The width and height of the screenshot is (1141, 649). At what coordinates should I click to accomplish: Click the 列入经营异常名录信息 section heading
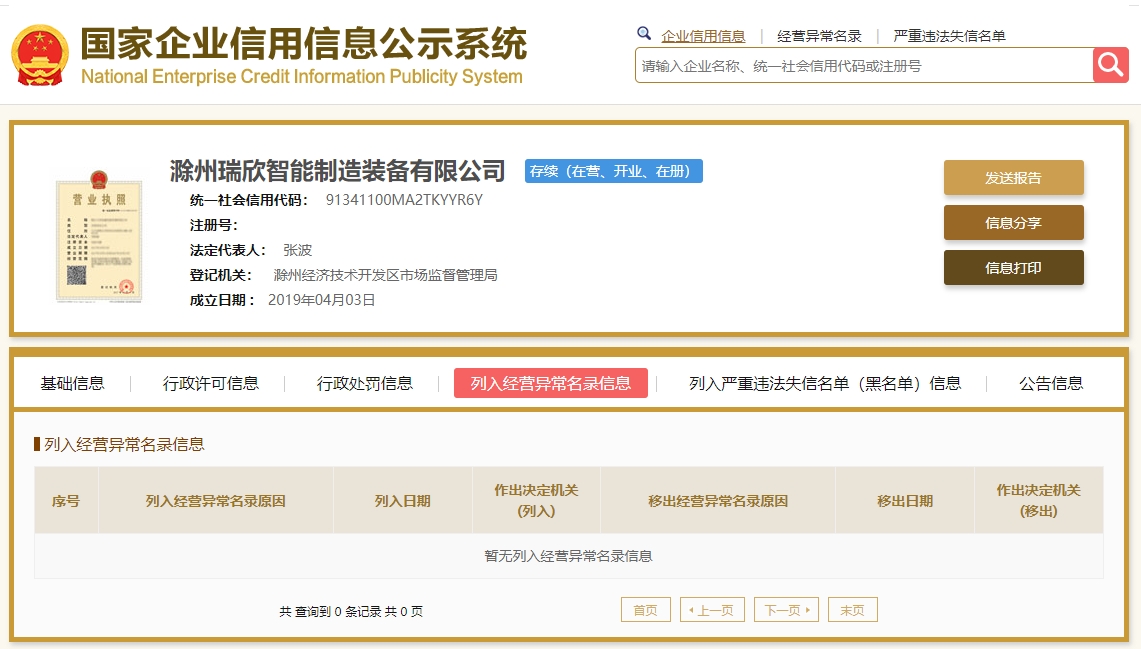click(x=124, y=444)
